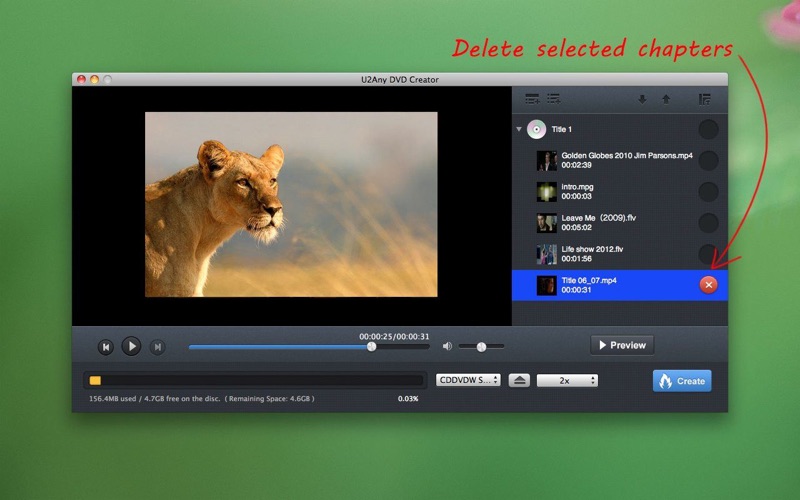Click the blue Create button
Image resolution: width=800 pixels, height=500 pixels.
pyautogui.click(x=682, y=380)
